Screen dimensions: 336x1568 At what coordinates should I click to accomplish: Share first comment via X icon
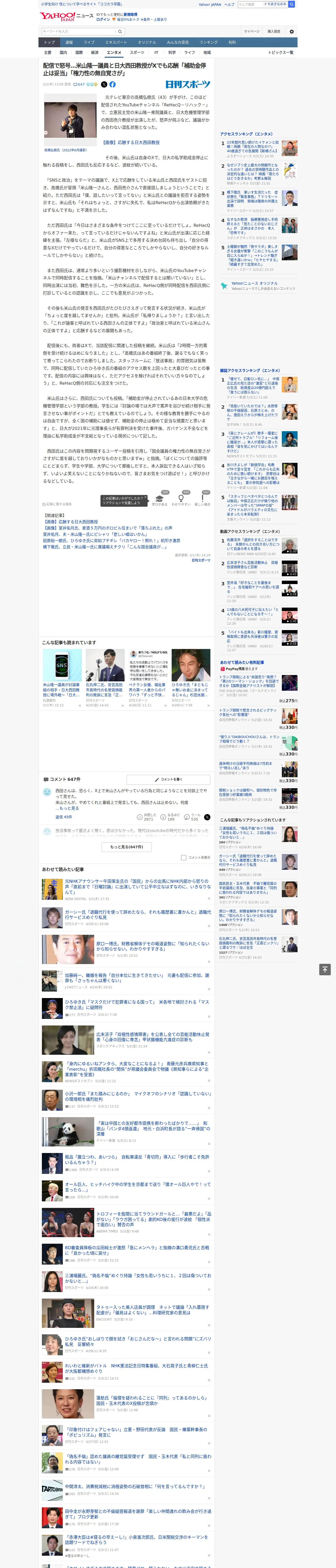207,817
